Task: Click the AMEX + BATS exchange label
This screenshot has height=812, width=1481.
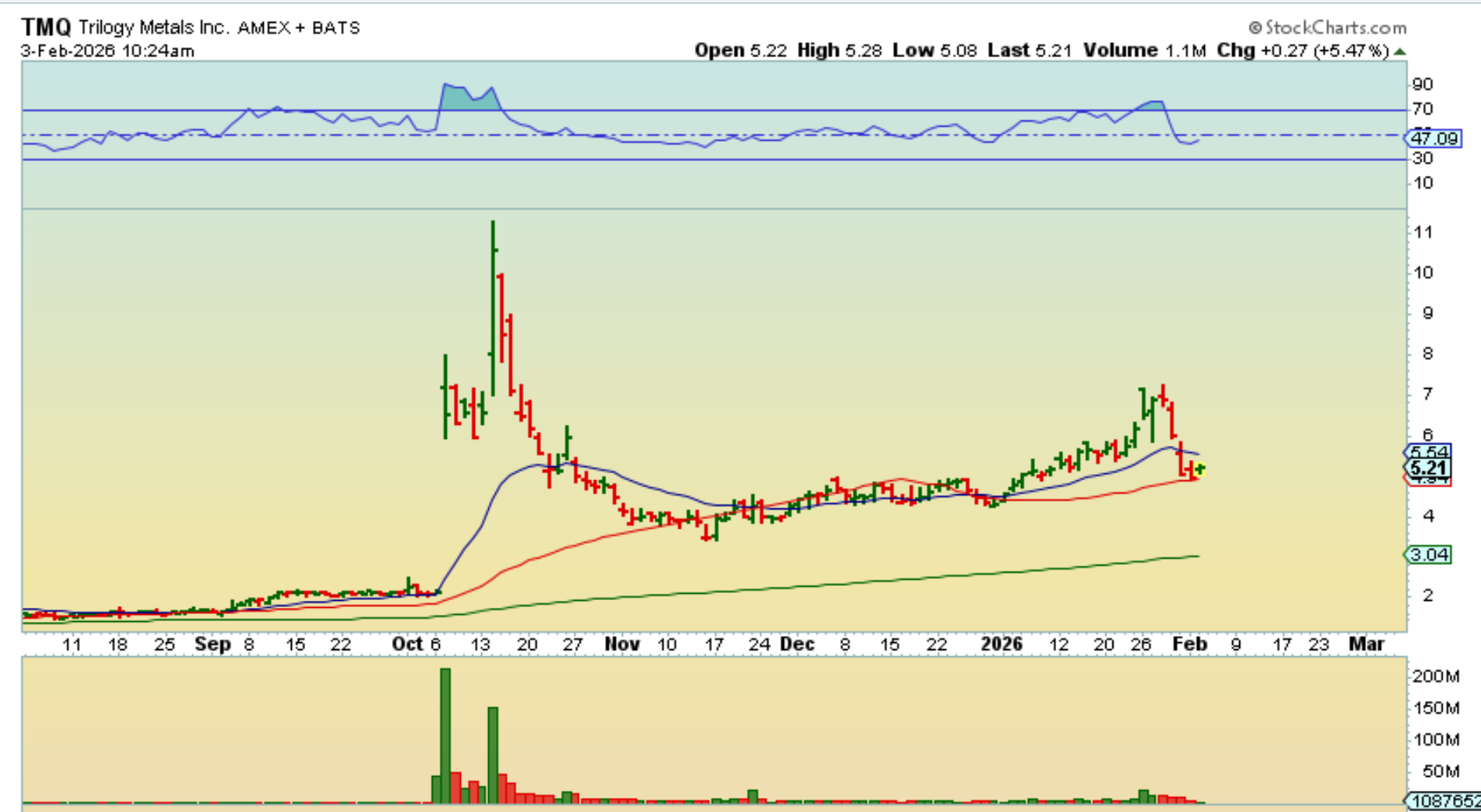Action: click(x=299, y=27)
